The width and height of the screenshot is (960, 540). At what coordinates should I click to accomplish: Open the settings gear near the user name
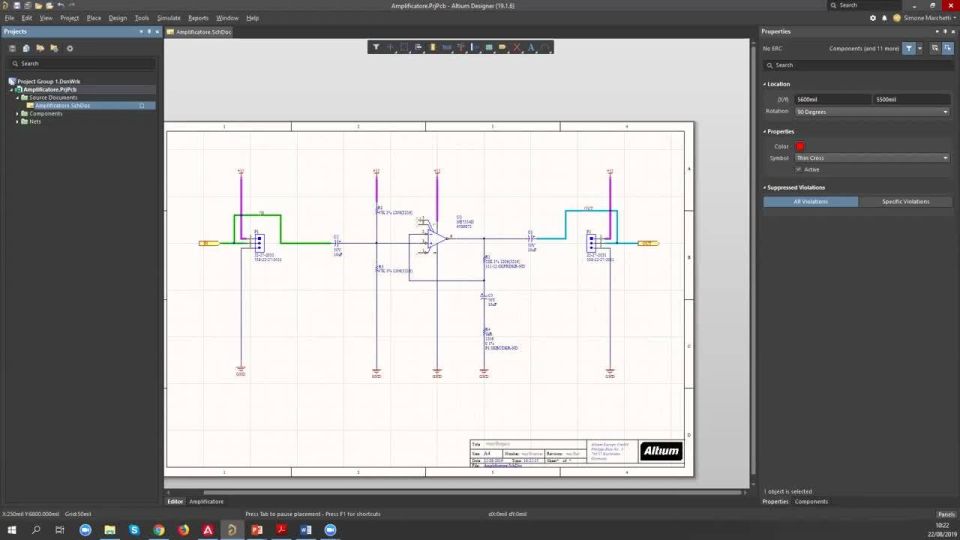(x=873, y=18)
